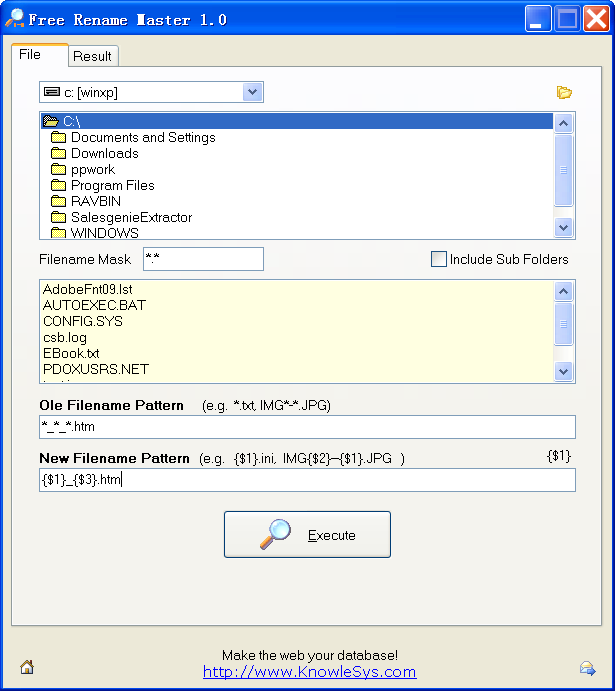
Task: Open the drive selection dropdown
Action: tap(252, 92)
